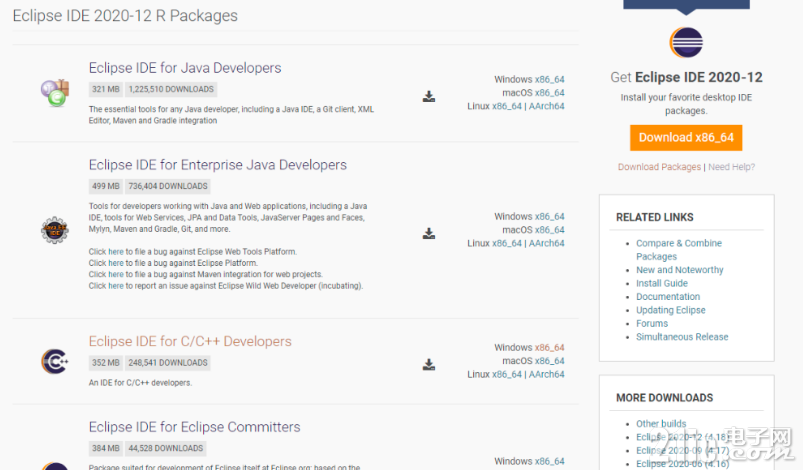Select Linux x86_64 for Enterprise Java Developers
This screenshot has height=470, width=803.
[x=506, y=243]
